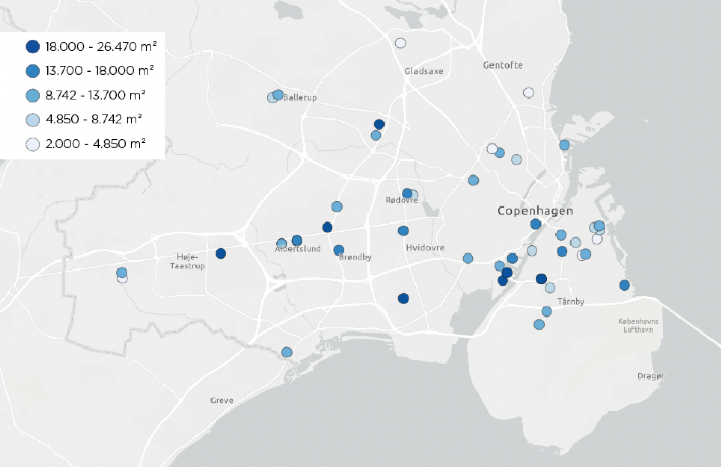Viewport: 721px width, 467px height.
Task: Click the Københavns Lufthavn label
Action: (x=638, y=325)
